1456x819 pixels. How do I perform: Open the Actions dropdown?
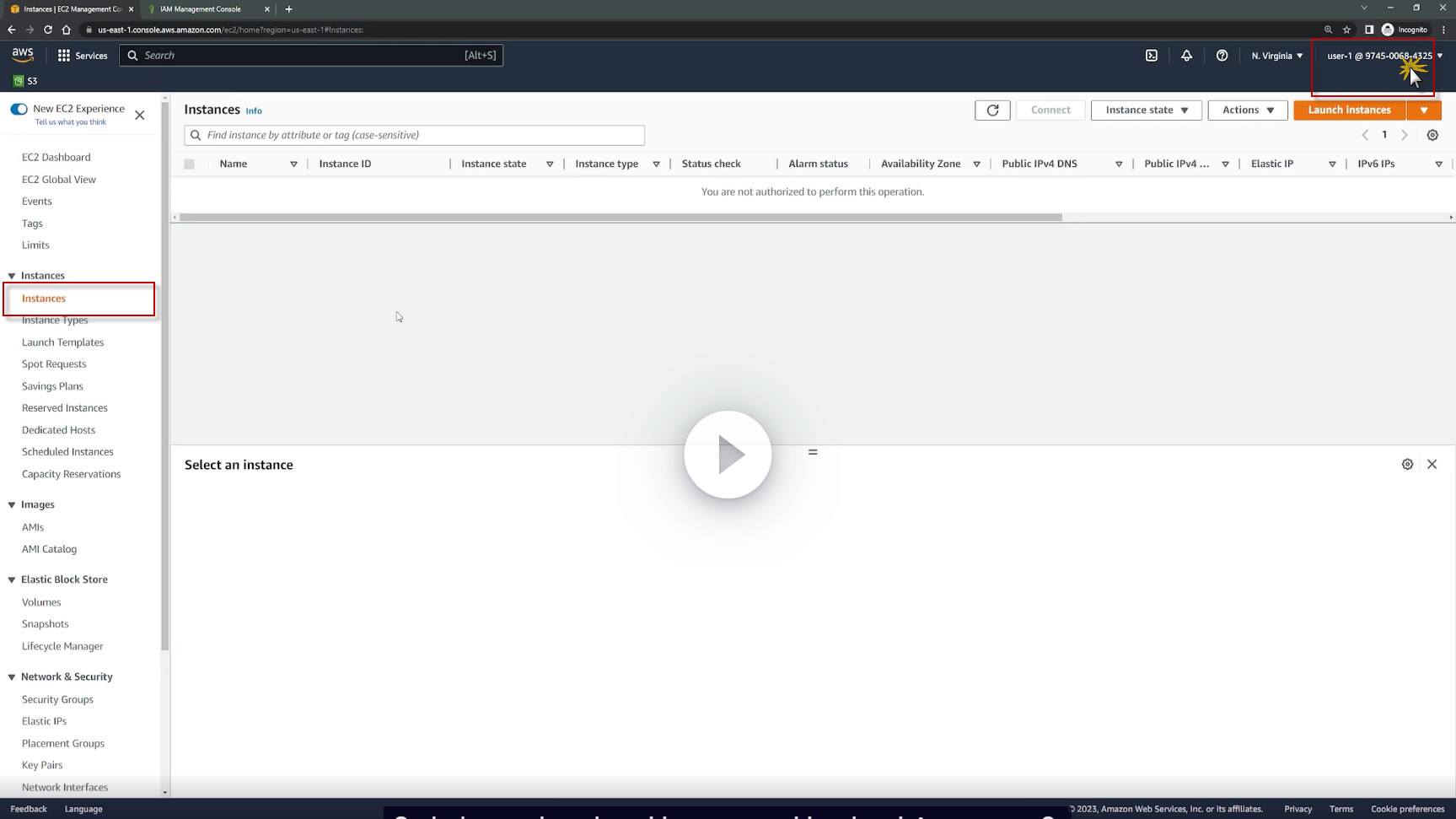[1248, 110]
